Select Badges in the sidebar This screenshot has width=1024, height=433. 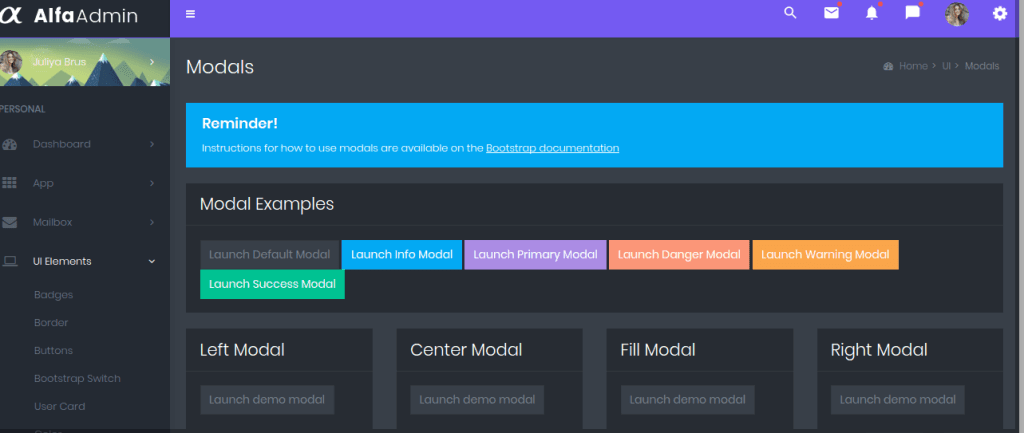click(54, 295)
